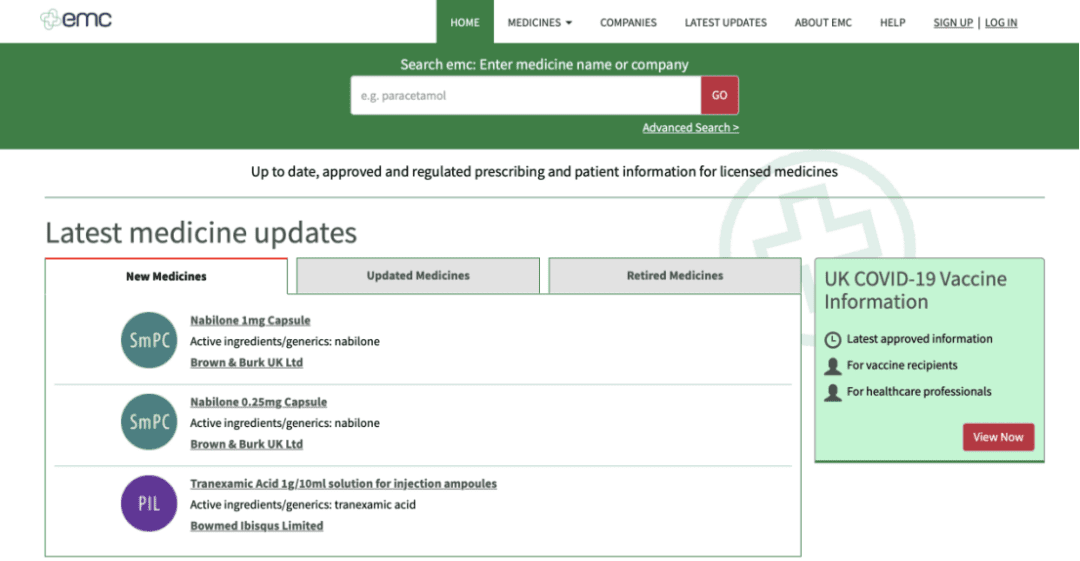Viewport: 1080px width, 561px height.
Task: Open the Advanced Search link
Action: click(690, 128)
